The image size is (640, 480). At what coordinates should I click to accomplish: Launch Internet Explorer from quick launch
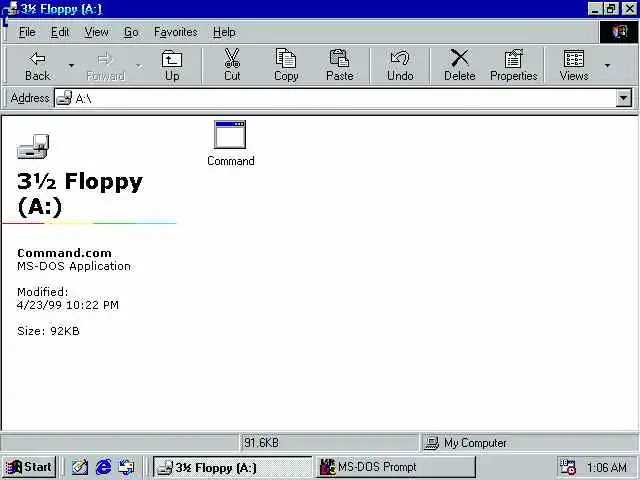click(x=103, y=467)
